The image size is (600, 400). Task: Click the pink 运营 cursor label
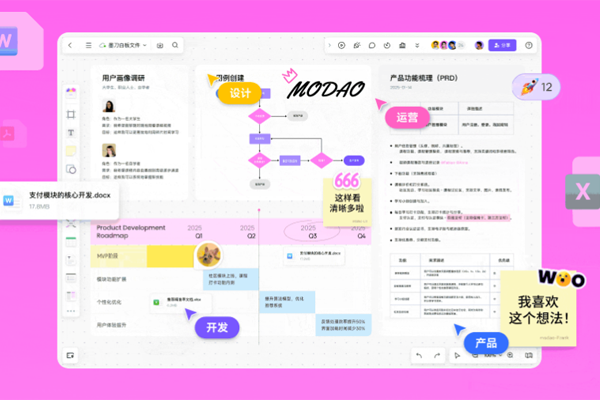click(x=407, y=117)
